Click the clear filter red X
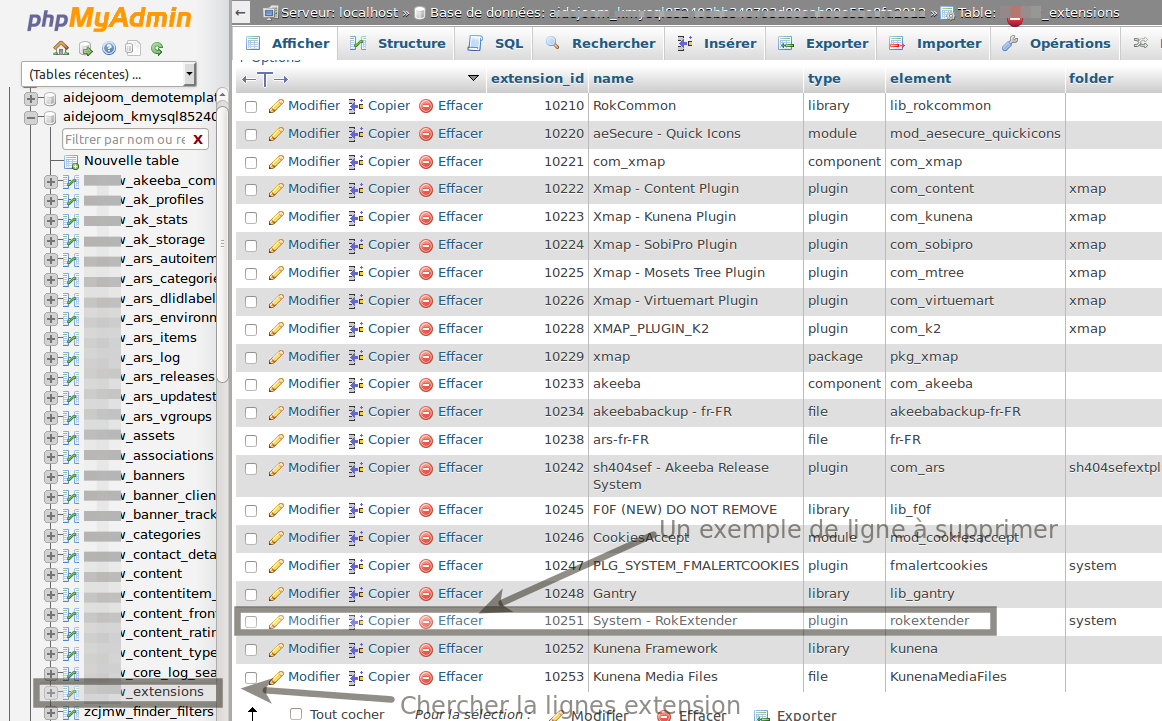 198,140
